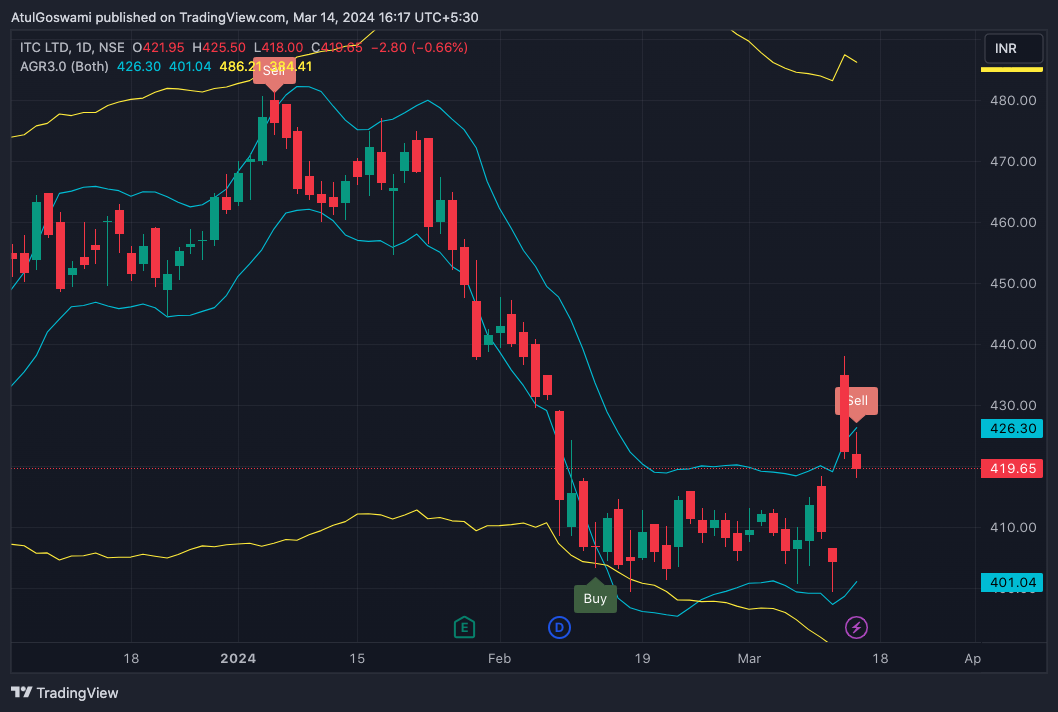Click the 401.04 cyan price axis label
Screen dimensions: 1058x712
pos(1012,582)
